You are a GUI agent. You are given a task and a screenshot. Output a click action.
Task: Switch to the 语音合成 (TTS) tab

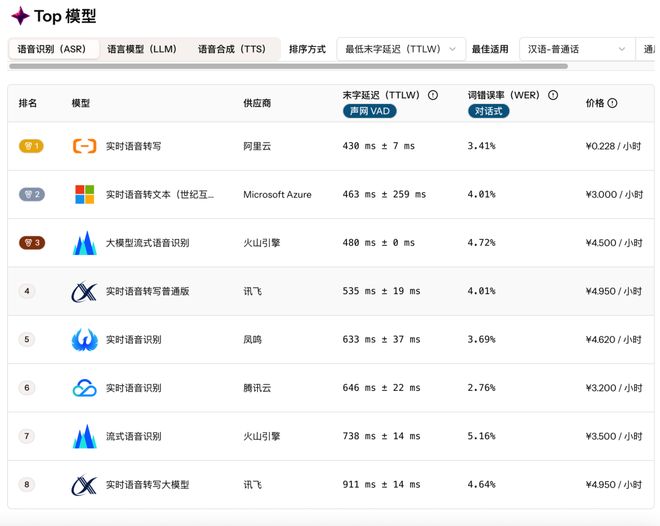(x=234, y=49)
